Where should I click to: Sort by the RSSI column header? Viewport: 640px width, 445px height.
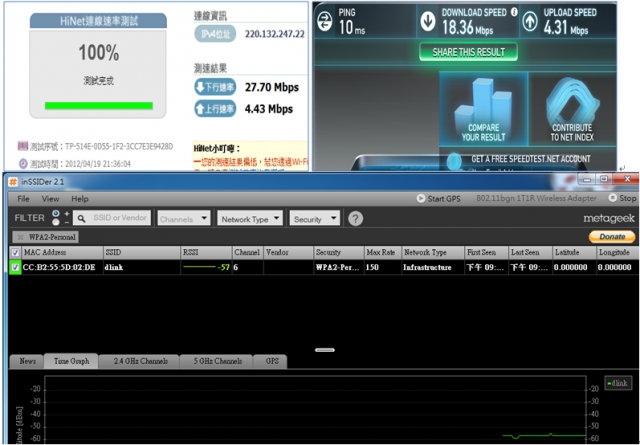[206, 252]
